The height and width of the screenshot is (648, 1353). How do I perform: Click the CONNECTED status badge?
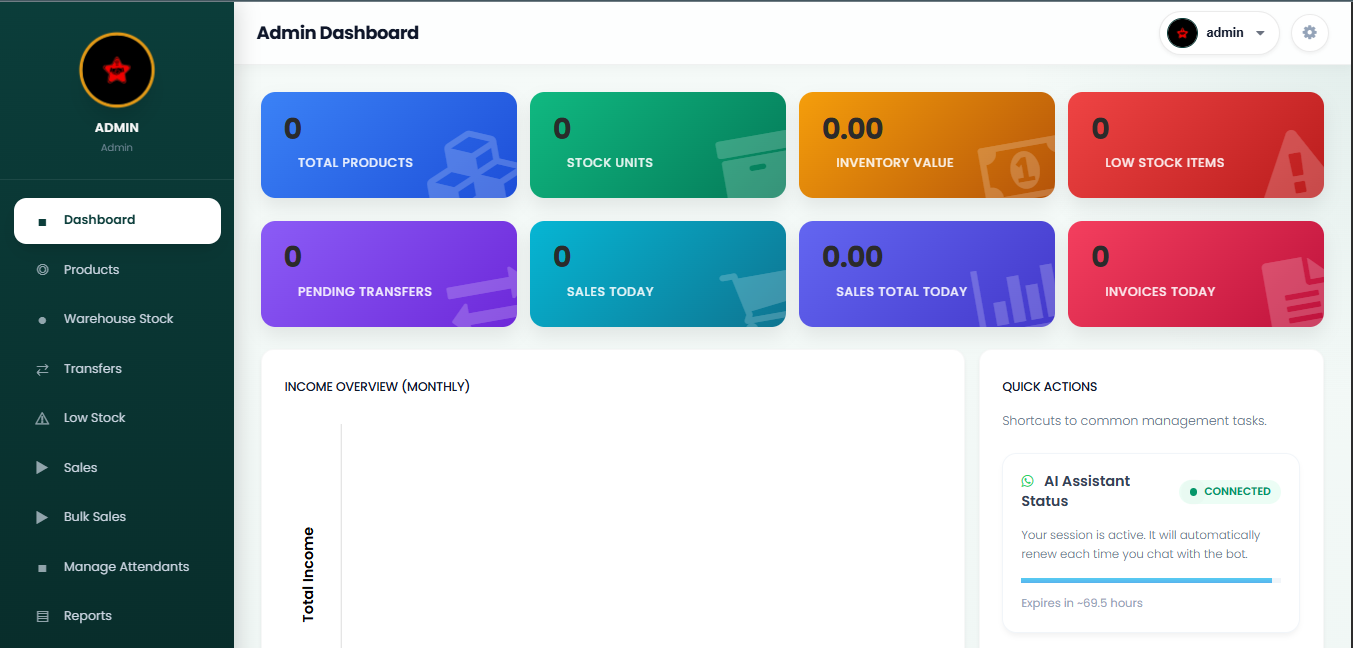tap(1230, 492)
